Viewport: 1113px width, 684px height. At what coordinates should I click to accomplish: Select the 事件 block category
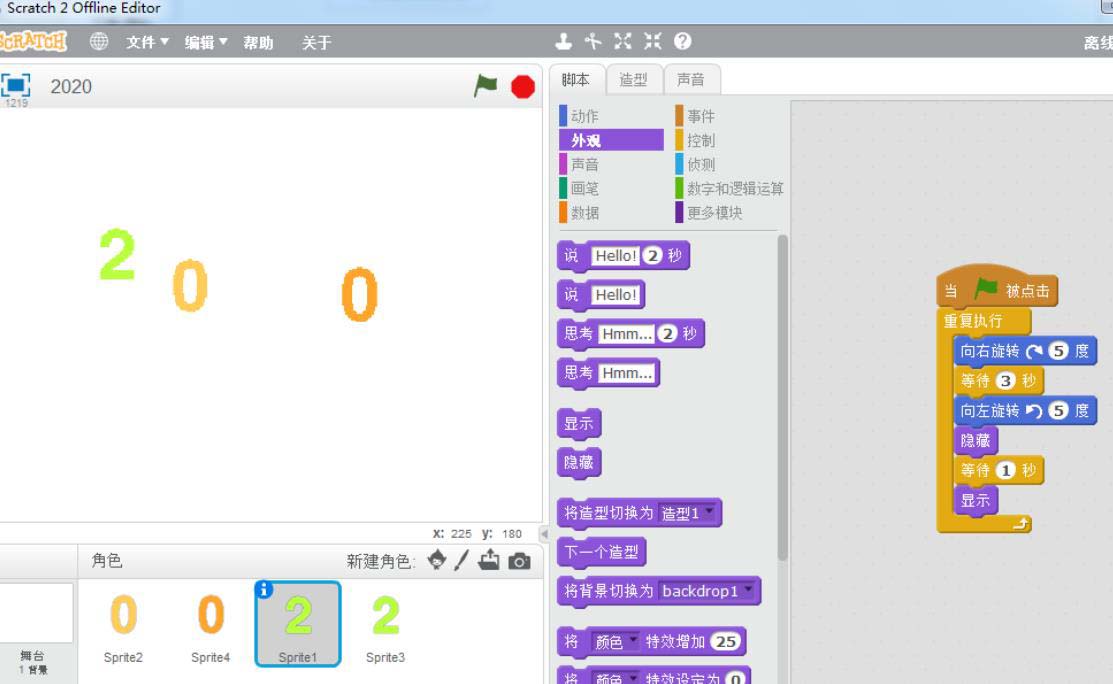tap(729, 116)
